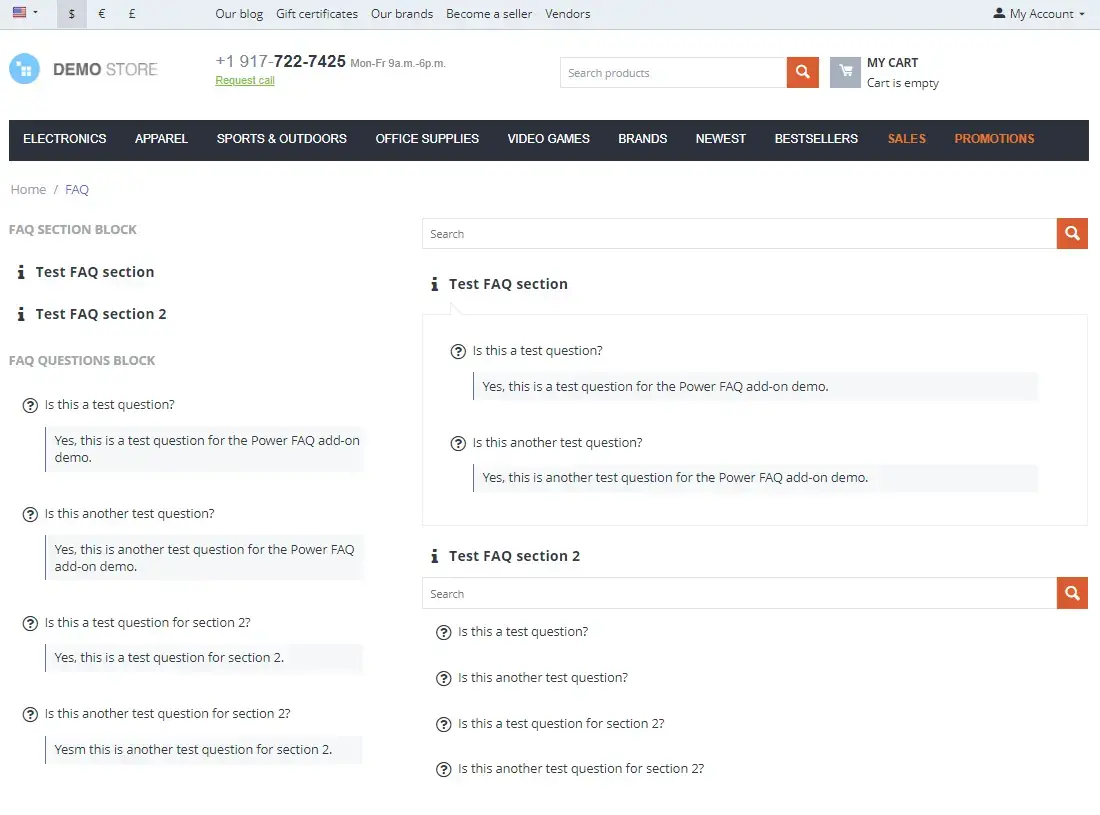Click the Demo Store logo icon
1100x815 pixels.
pyautogui.click(x=24, y=69)
